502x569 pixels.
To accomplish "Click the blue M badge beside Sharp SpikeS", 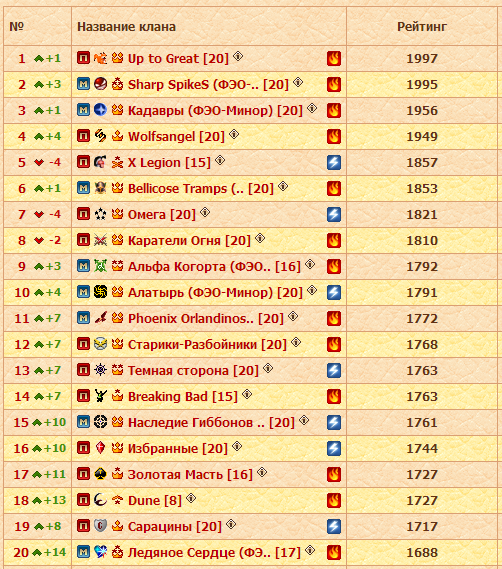I will click(x=83, y=84).
